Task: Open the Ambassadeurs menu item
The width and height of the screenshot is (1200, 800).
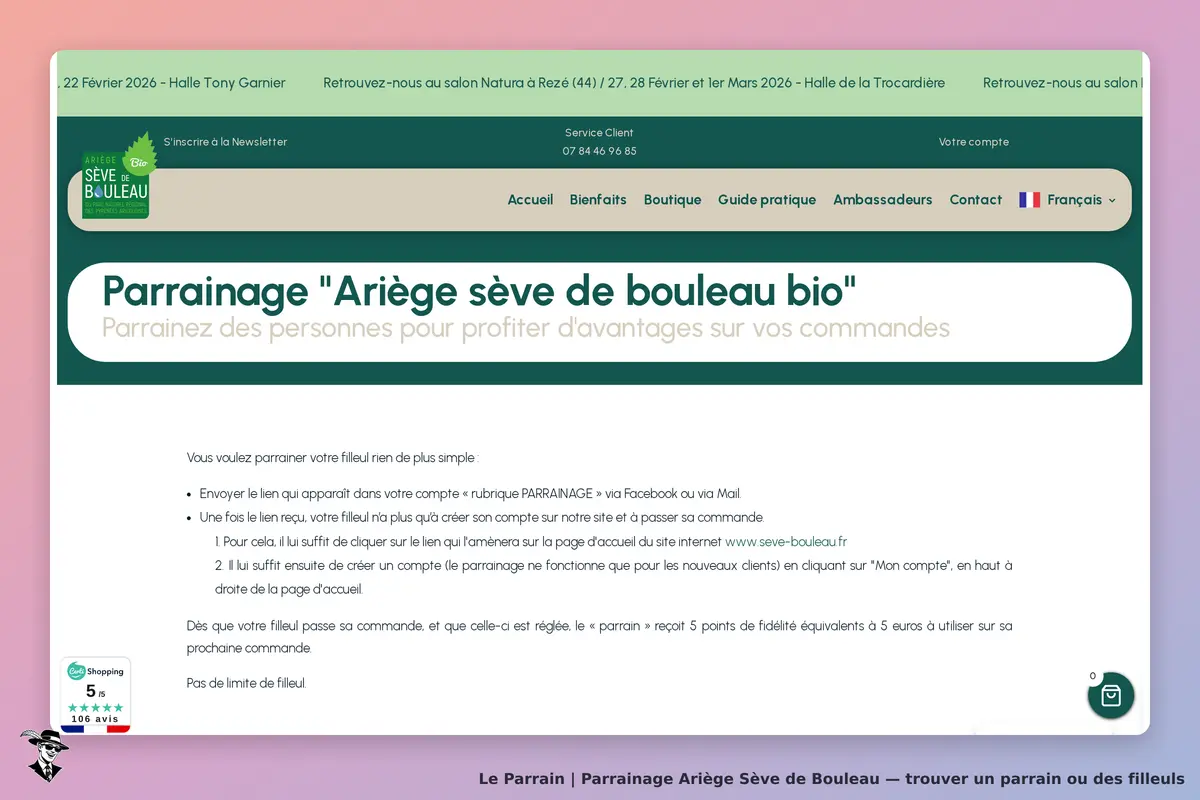Action: coord(883,200)
